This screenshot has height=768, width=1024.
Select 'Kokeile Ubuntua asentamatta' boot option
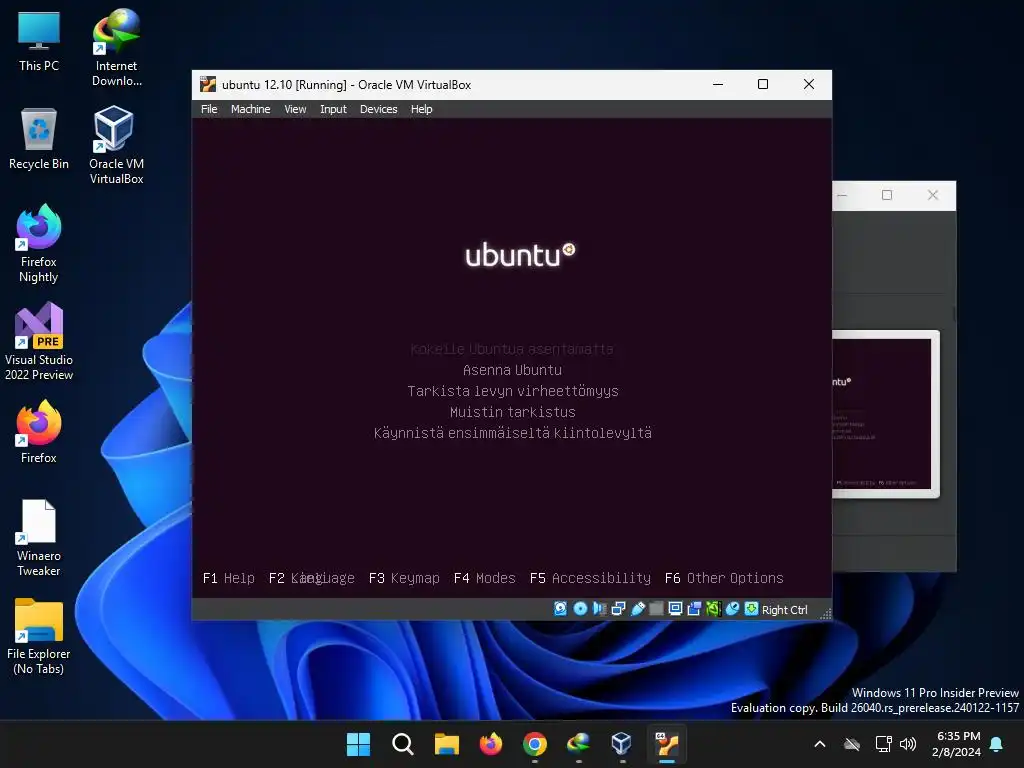pos(512,349)
